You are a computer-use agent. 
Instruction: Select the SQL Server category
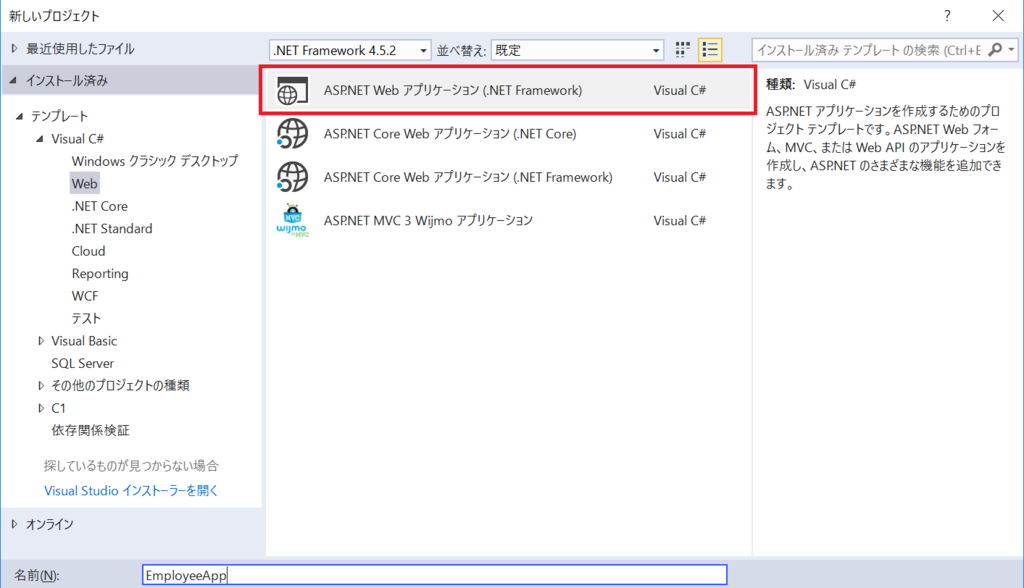(82, 363)
